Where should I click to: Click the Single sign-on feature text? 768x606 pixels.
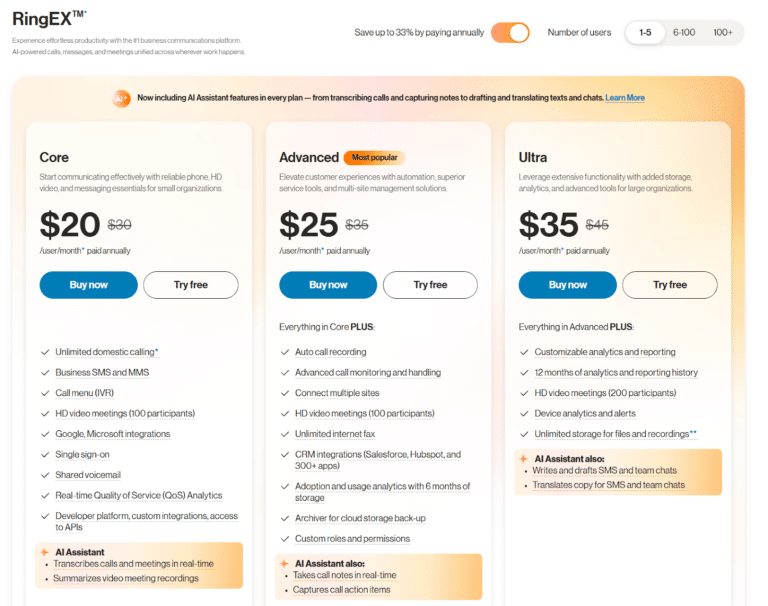[82, 455]
